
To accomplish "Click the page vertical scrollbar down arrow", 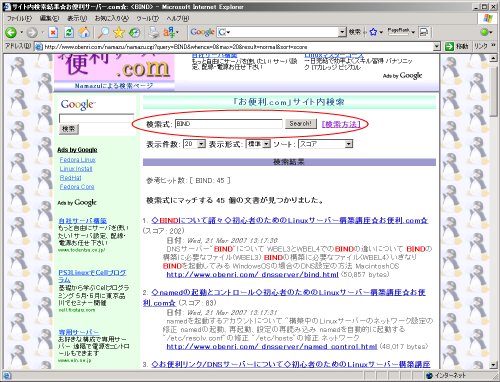I will tap(494, 365).
